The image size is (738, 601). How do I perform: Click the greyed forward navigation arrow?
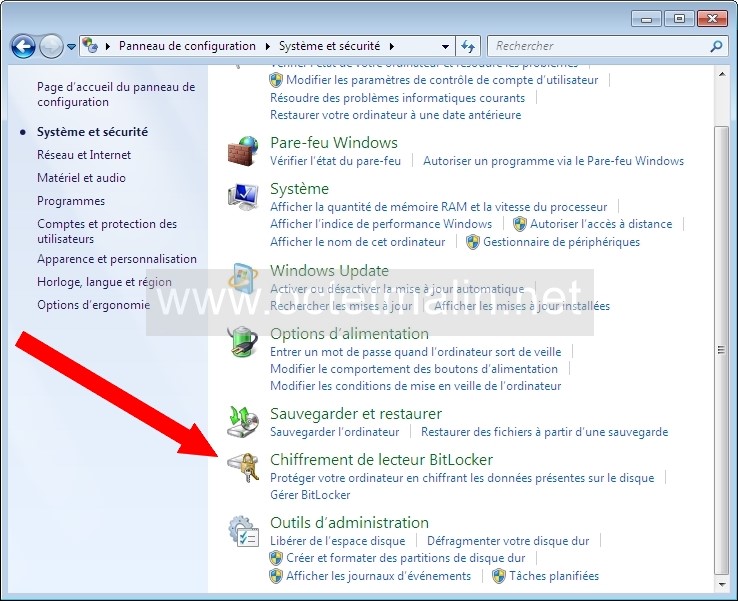coord(51,46)
